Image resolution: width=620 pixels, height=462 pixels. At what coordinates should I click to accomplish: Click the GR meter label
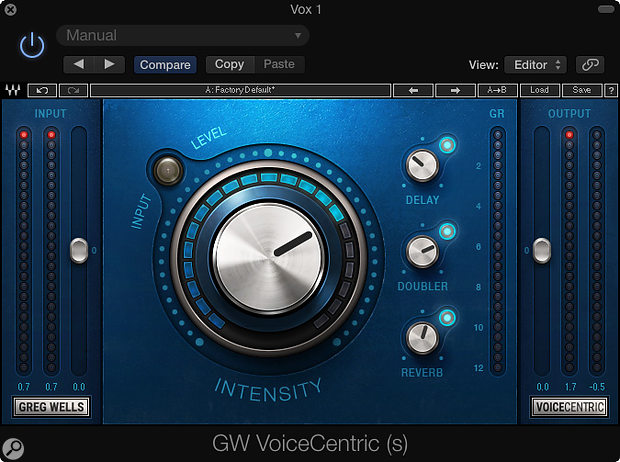[497, 114]
